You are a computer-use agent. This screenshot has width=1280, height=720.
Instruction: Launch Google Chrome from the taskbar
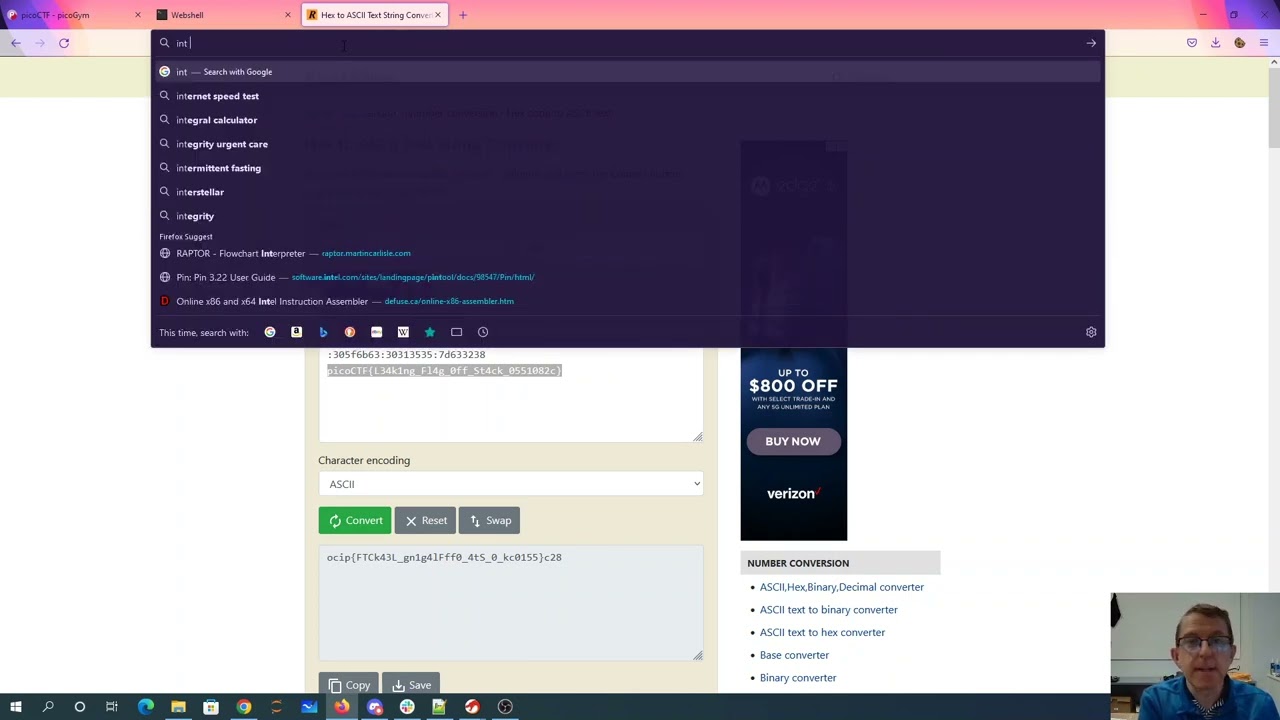(244, 707)
